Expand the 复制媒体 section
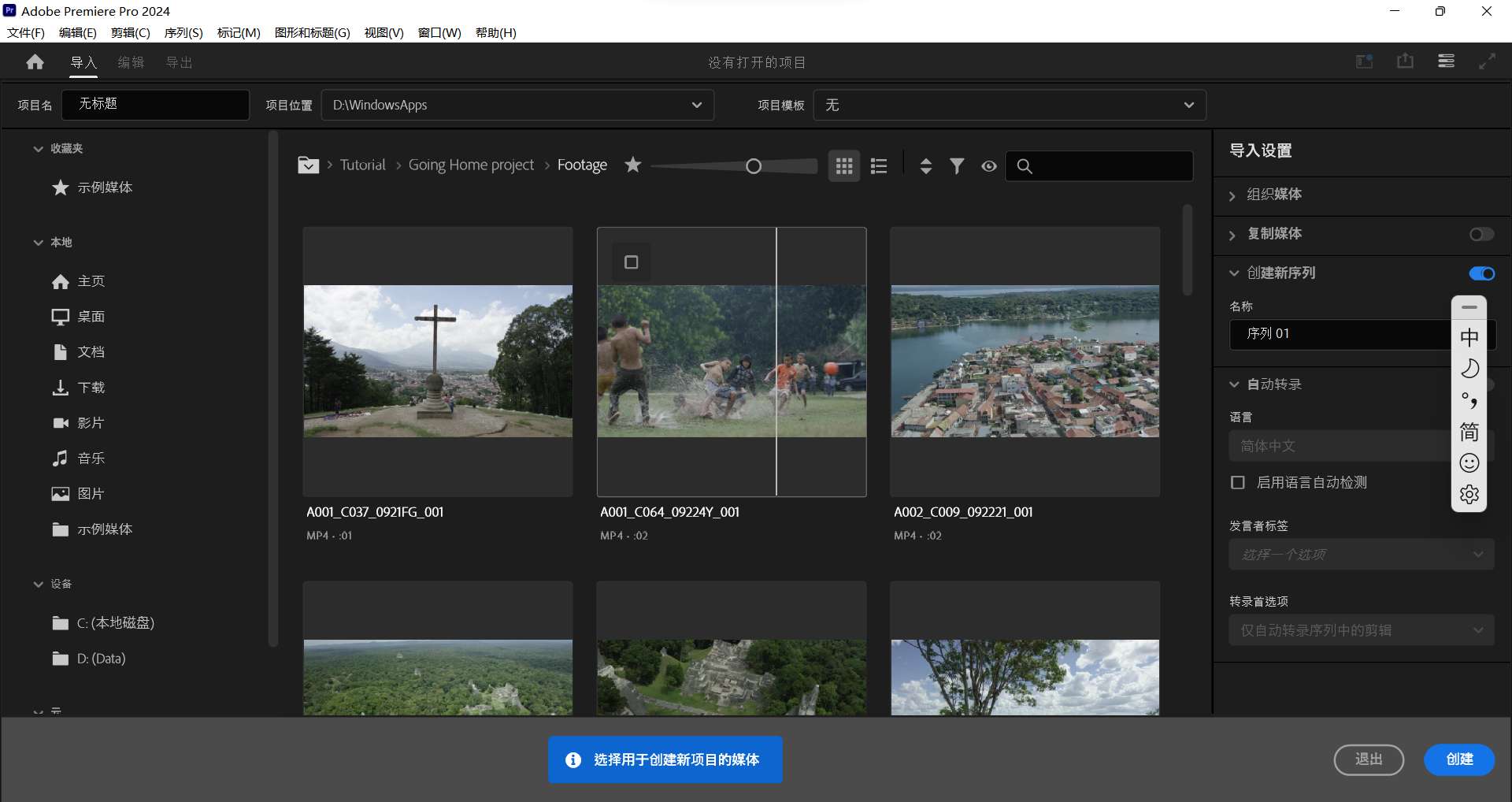The width and height of the screenshot is (1512, 802). click(1233, 235)
